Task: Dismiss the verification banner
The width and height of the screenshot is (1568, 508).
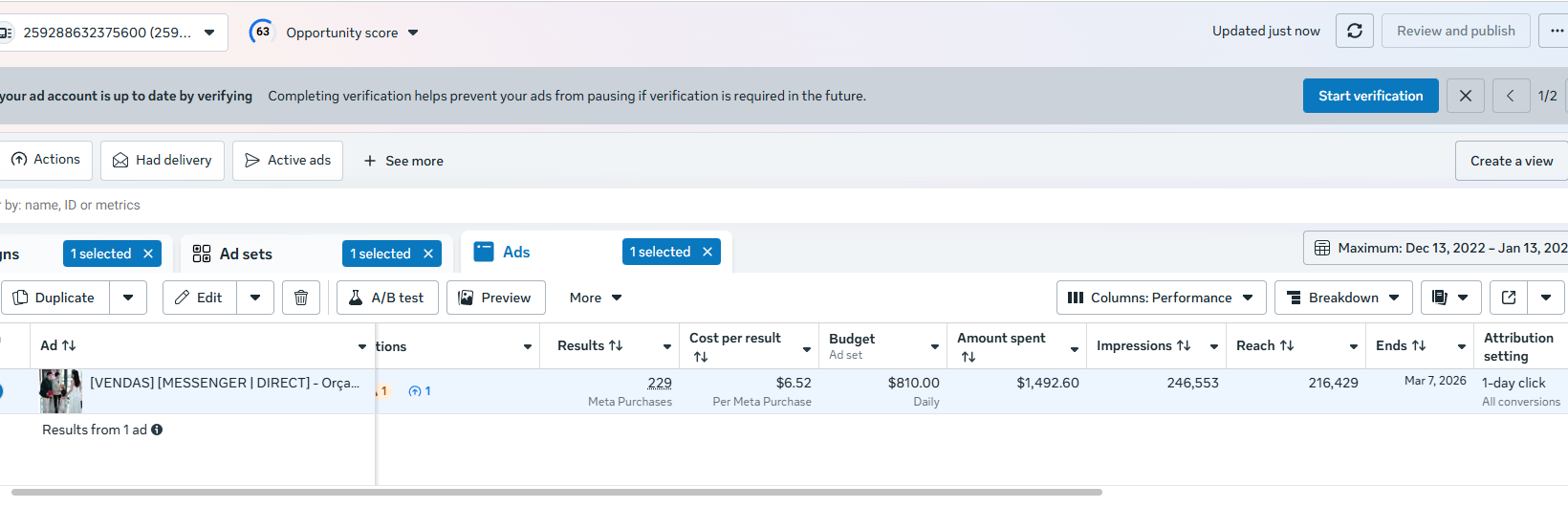Action: [x=1466, y=96]
